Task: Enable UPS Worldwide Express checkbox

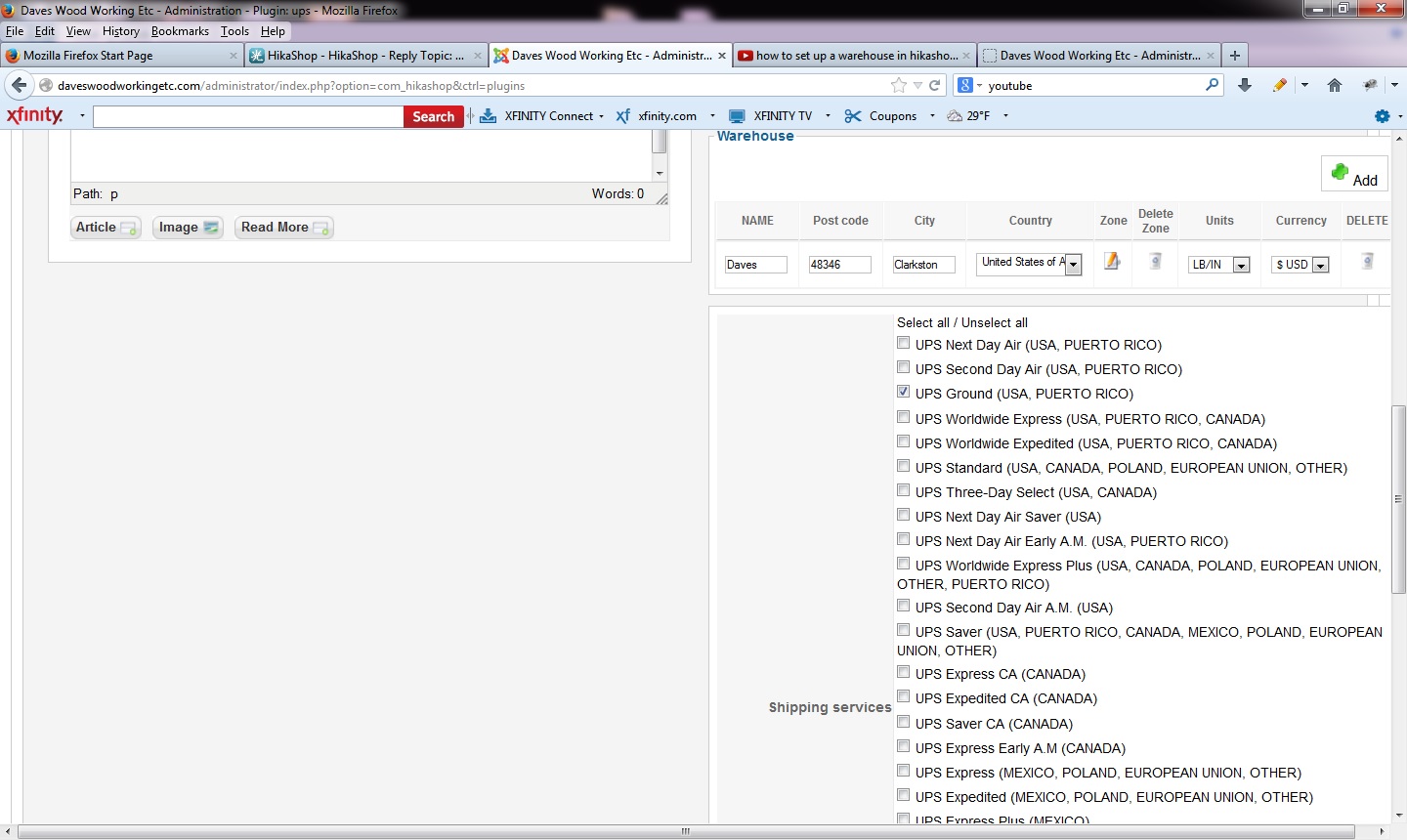Action: (904, 417)
